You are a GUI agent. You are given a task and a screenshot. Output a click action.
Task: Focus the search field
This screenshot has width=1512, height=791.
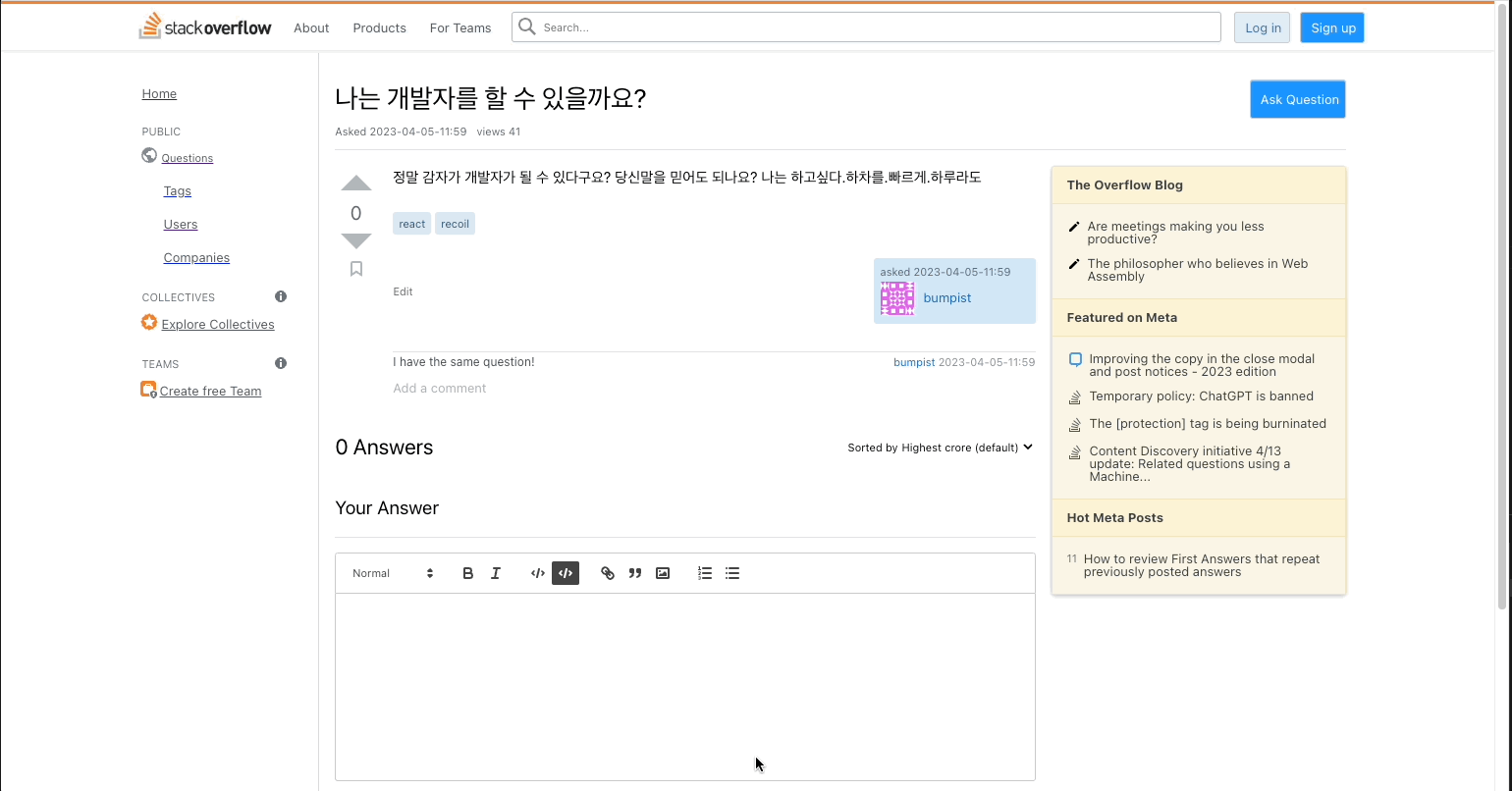pos(866,27)
